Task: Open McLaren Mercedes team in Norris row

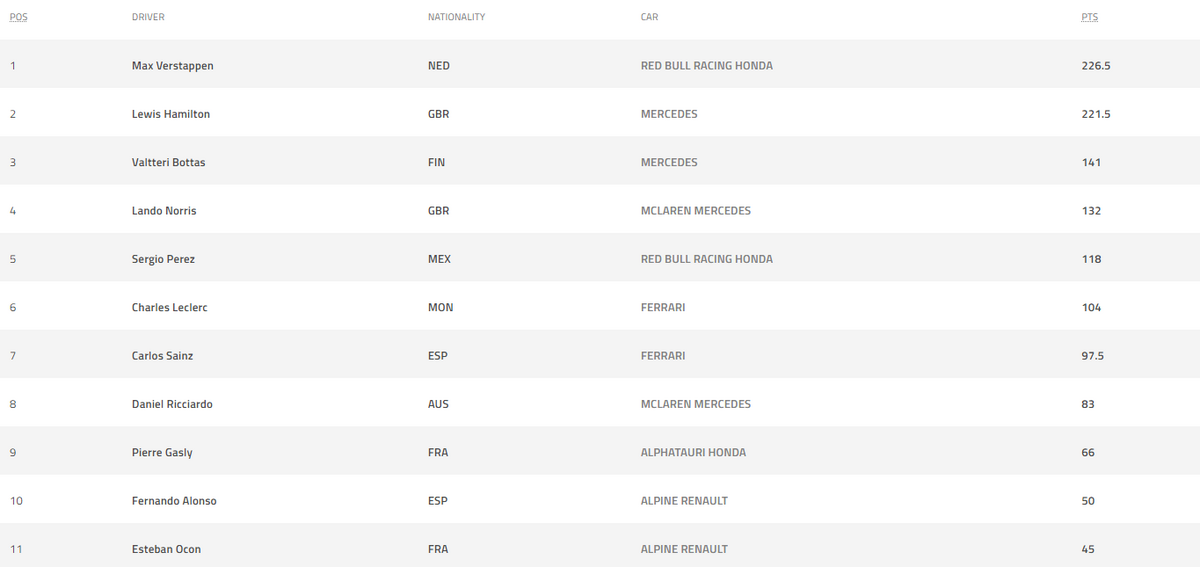Action: tap(696, 211)
